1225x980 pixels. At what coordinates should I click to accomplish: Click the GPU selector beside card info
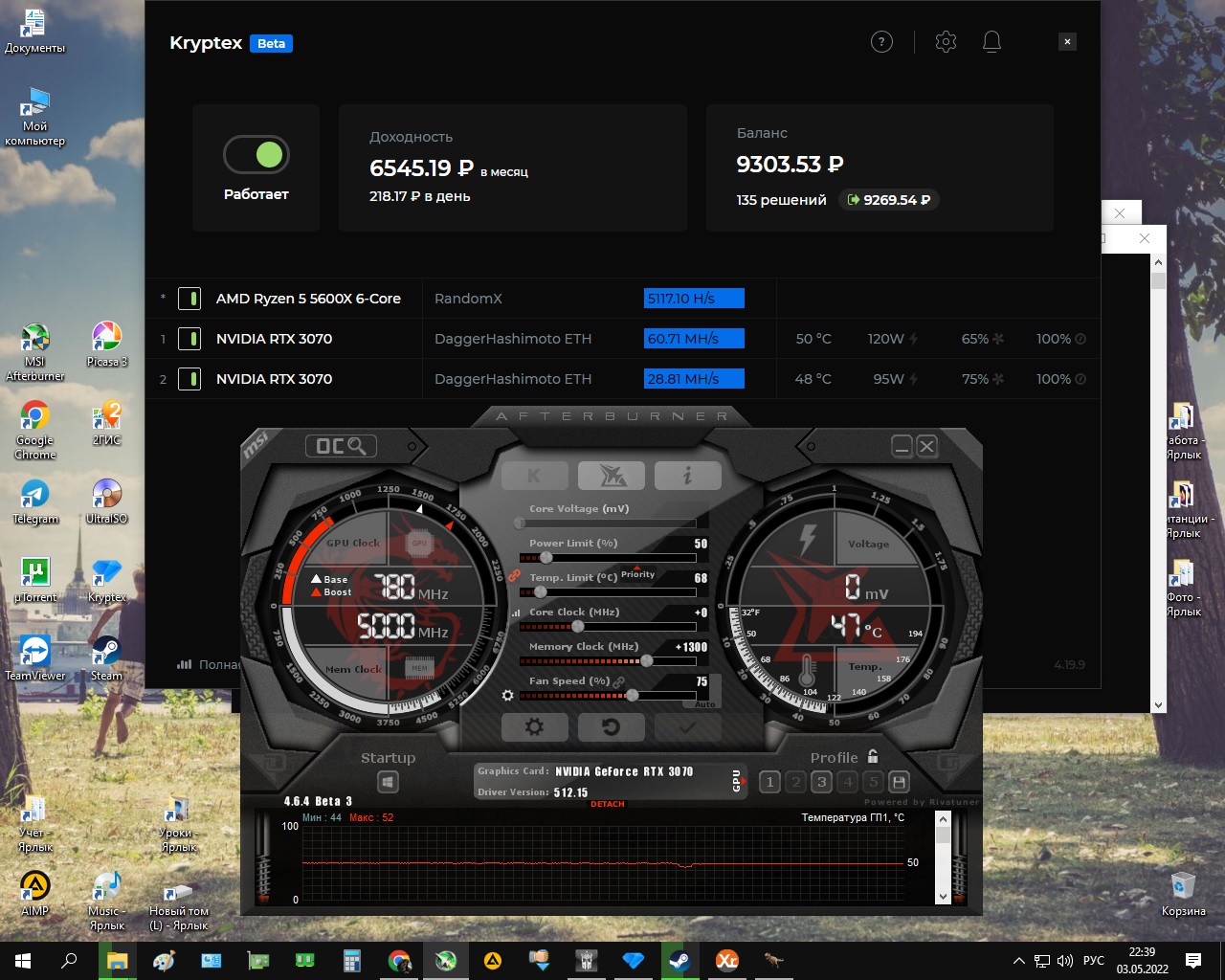click(736, 781)
